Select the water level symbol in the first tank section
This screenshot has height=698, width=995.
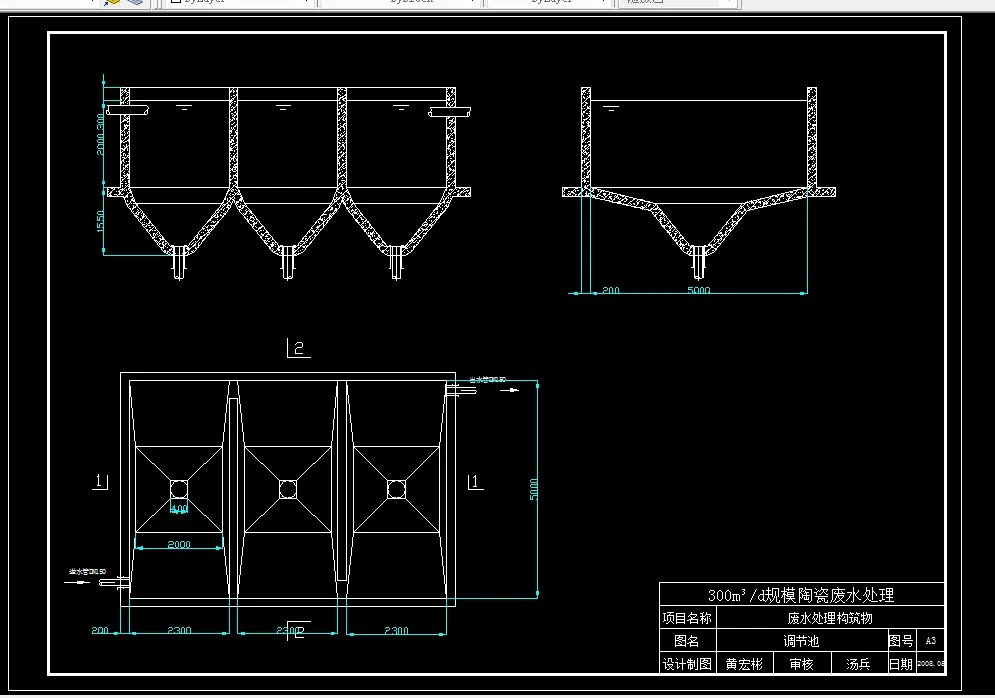[183, 107]
